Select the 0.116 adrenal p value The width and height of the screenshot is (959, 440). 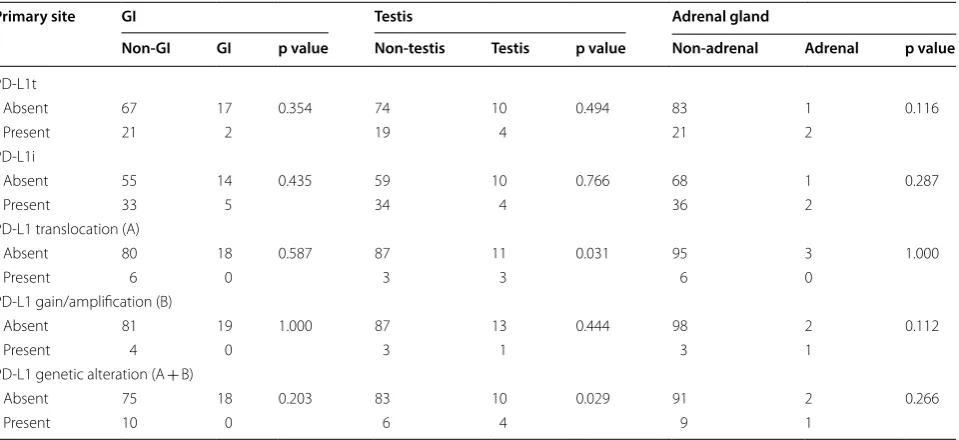922,108
